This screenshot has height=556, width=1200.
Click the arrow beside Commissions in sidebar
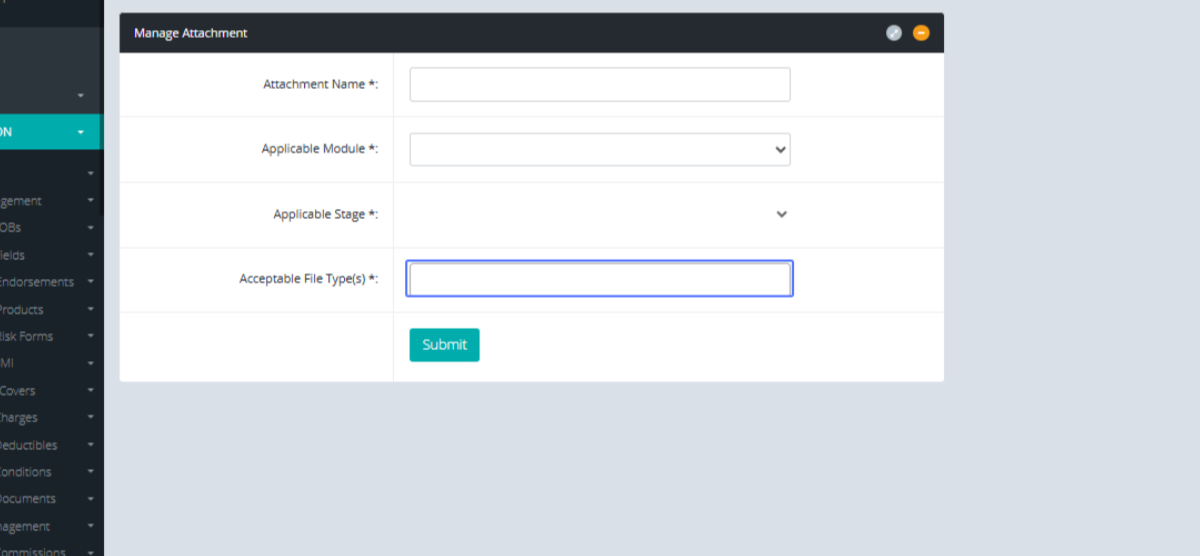pyautogui.click(x=91, y=552)
